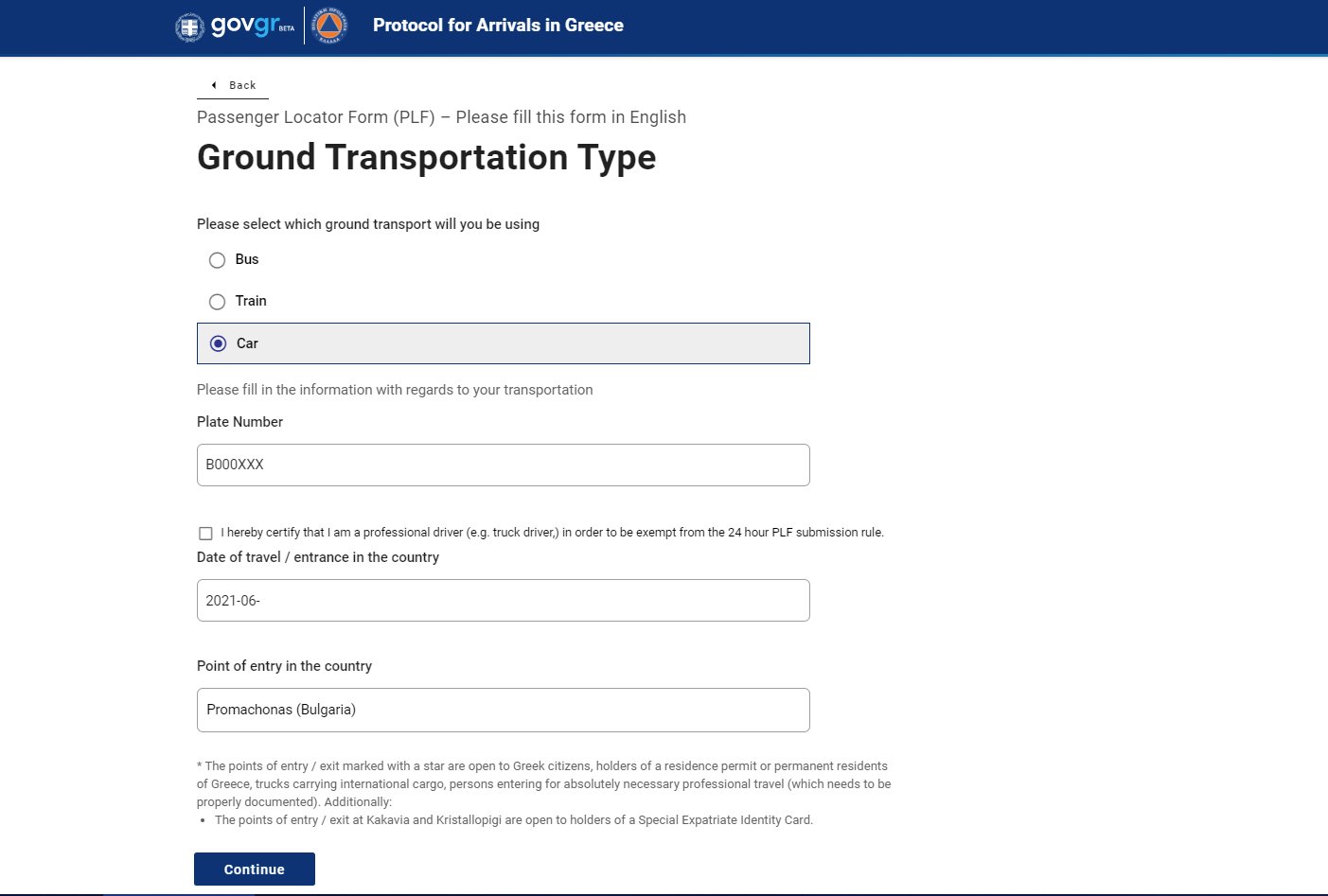Choose the Train radio button
Image resolution: width=1328 pixels, height=896 pixels.
[x=217, y=302]
